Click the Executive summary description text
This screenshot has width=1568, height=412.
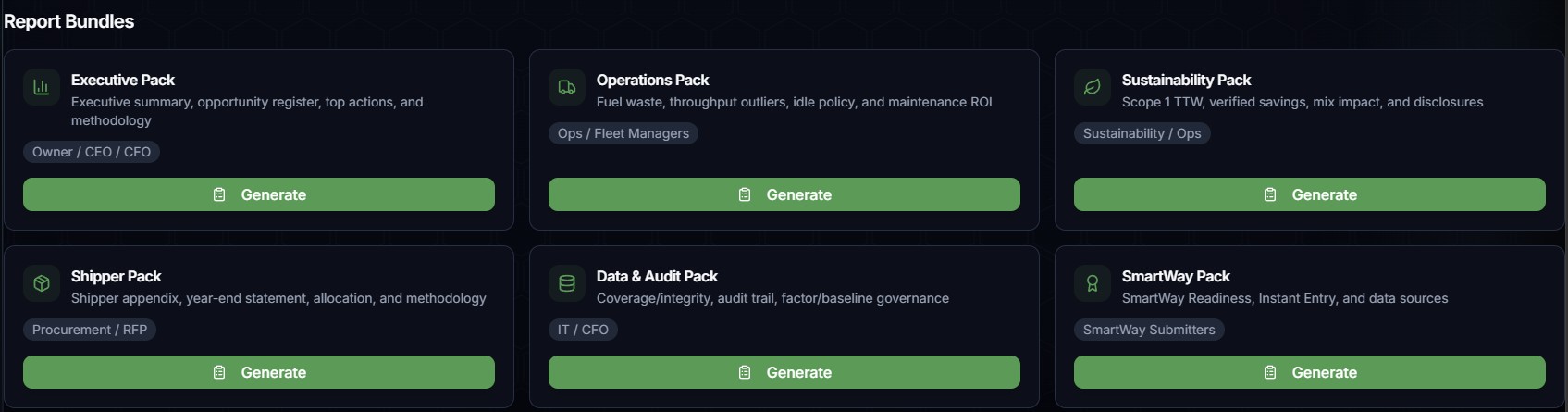(x=247, y=111)
